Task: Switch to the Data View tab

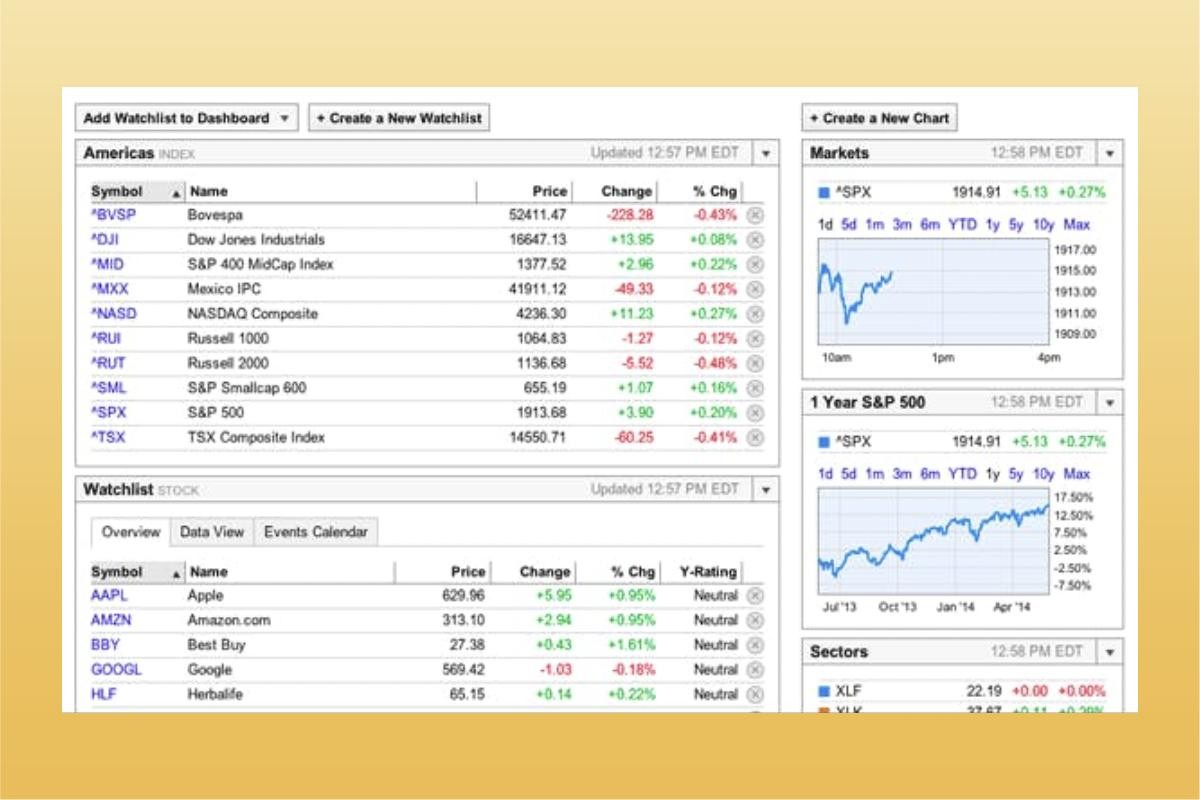Action: point(212,532)
